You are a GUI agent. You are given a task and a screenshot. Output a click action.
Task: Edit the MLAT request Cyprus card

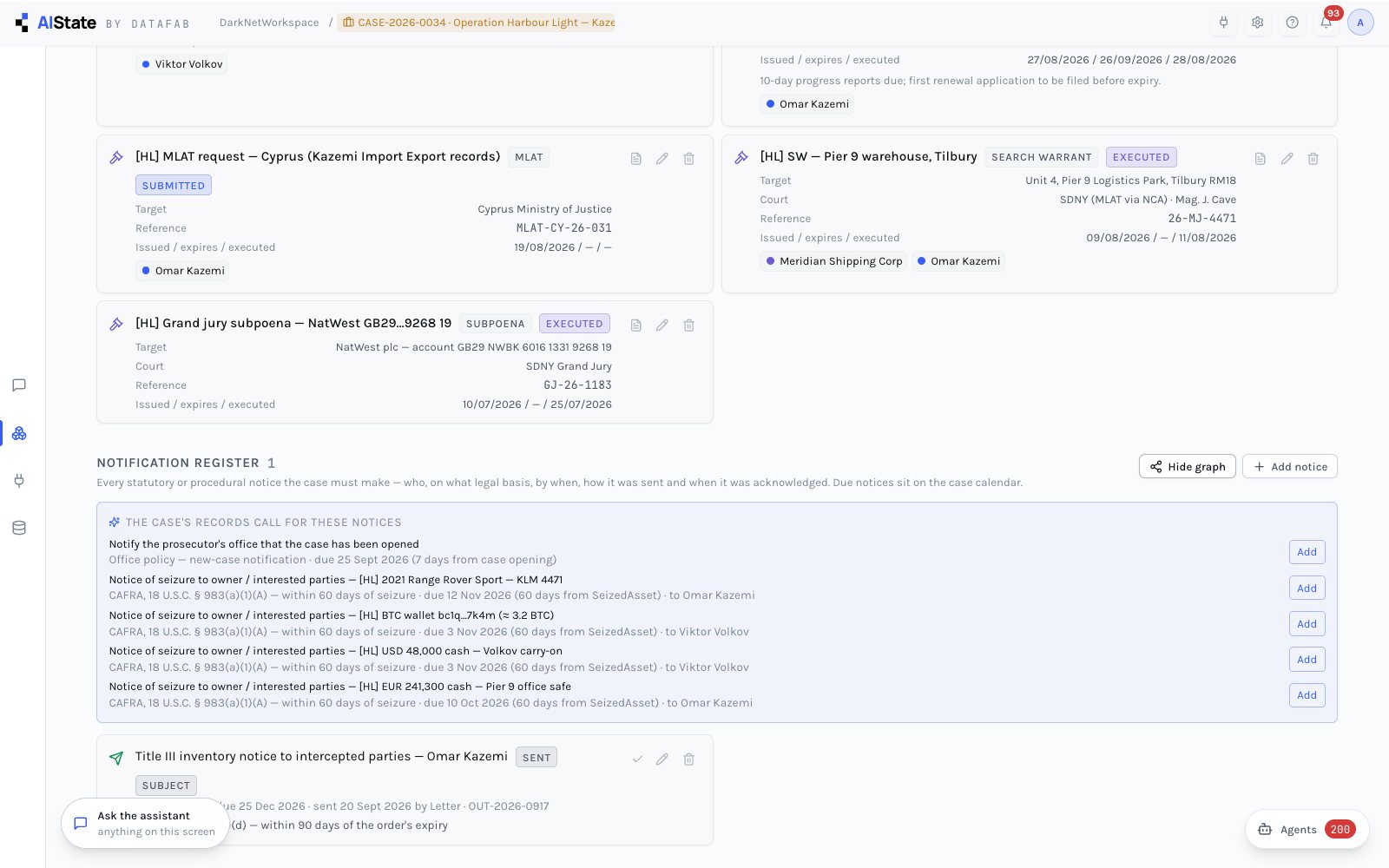pyautogui.click(x=662, y=158)
